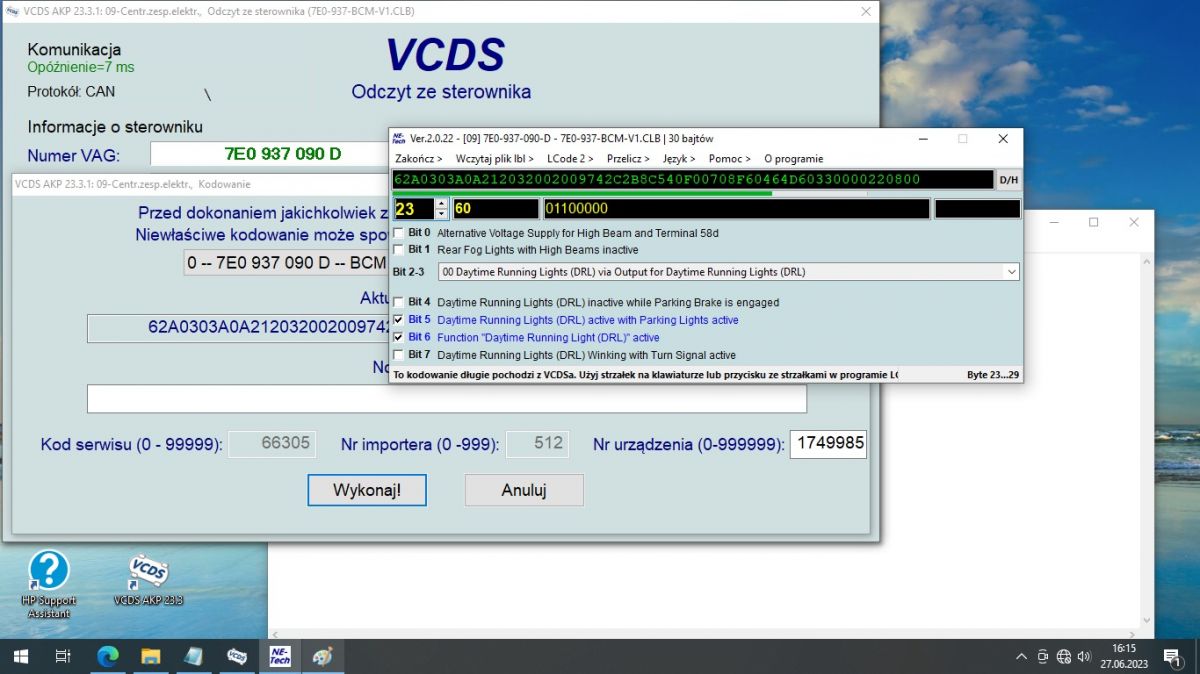Click the byte number field showing 23

pos(414,209)
